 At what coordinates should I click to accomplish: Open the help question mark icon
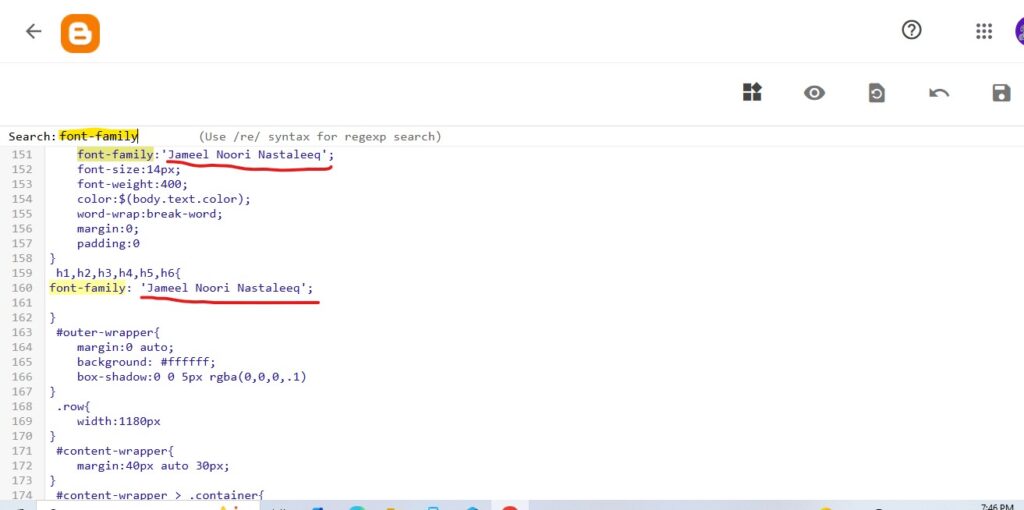[x=911, y=30]
